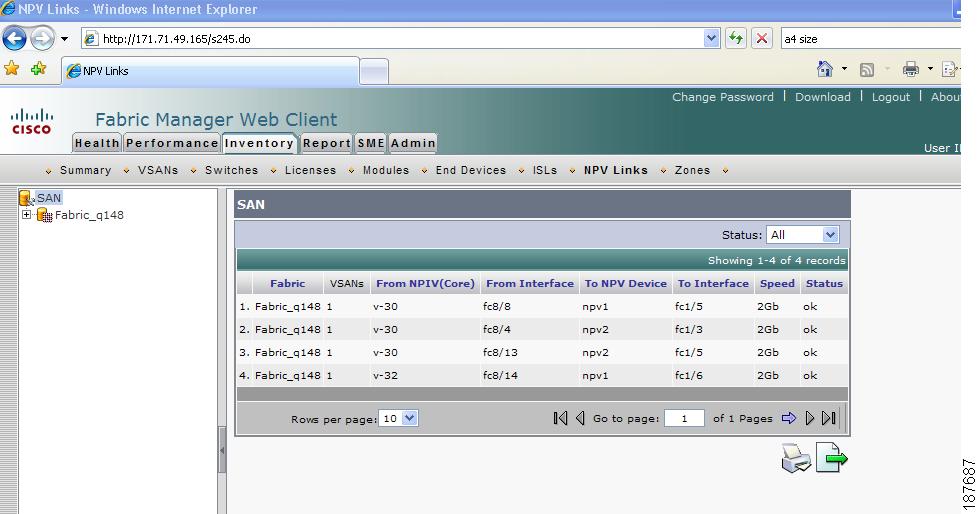Click the Go to page number field
The image size is (980, 514).
coord(684,418)
